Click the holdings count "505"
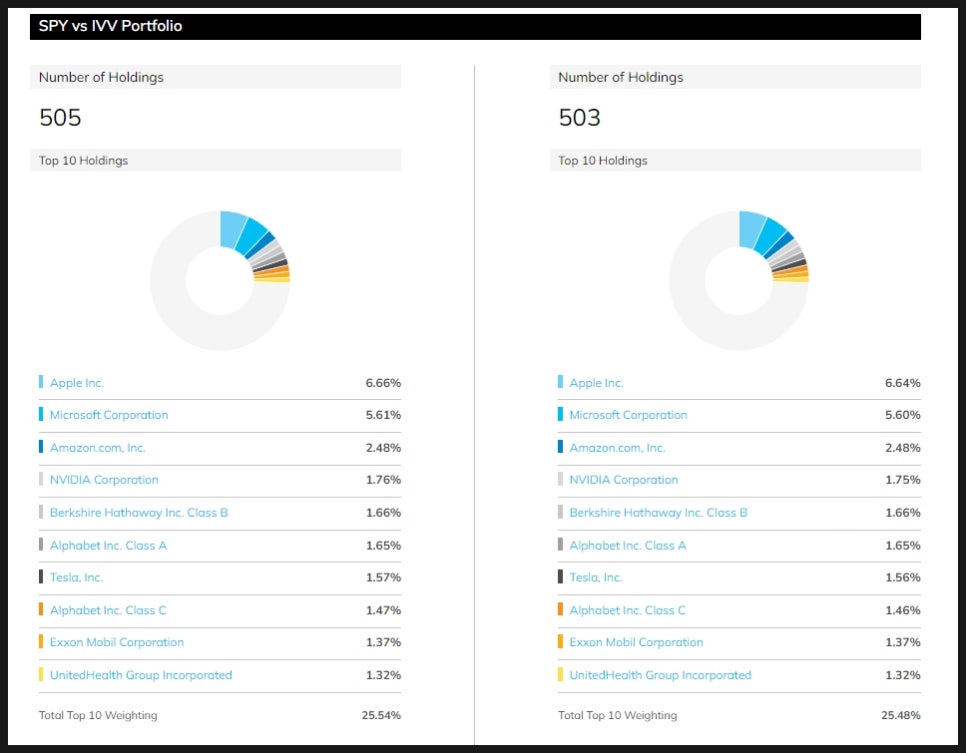Screen dimensions: 966x753 60,117
